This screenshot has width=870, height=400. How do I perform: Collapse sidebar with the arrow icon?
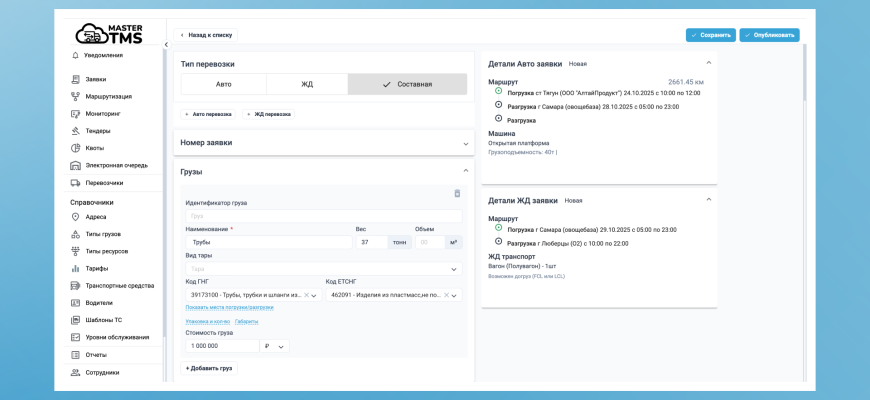click(166, 44)
